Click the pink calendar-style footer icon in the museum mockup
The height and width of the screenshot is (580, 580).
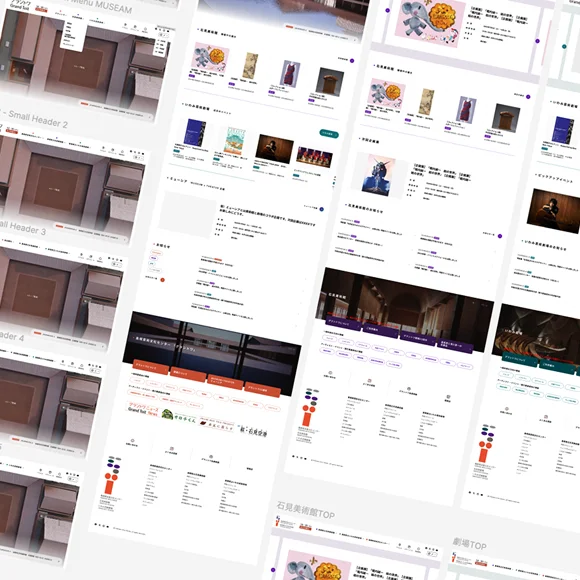pos(369,382)
